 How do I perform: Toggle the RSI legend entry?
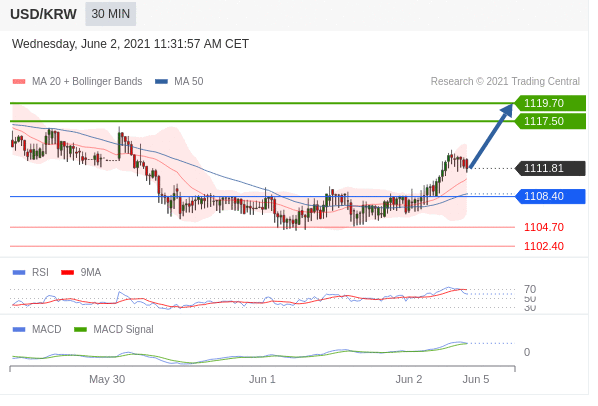click(31, 272)
